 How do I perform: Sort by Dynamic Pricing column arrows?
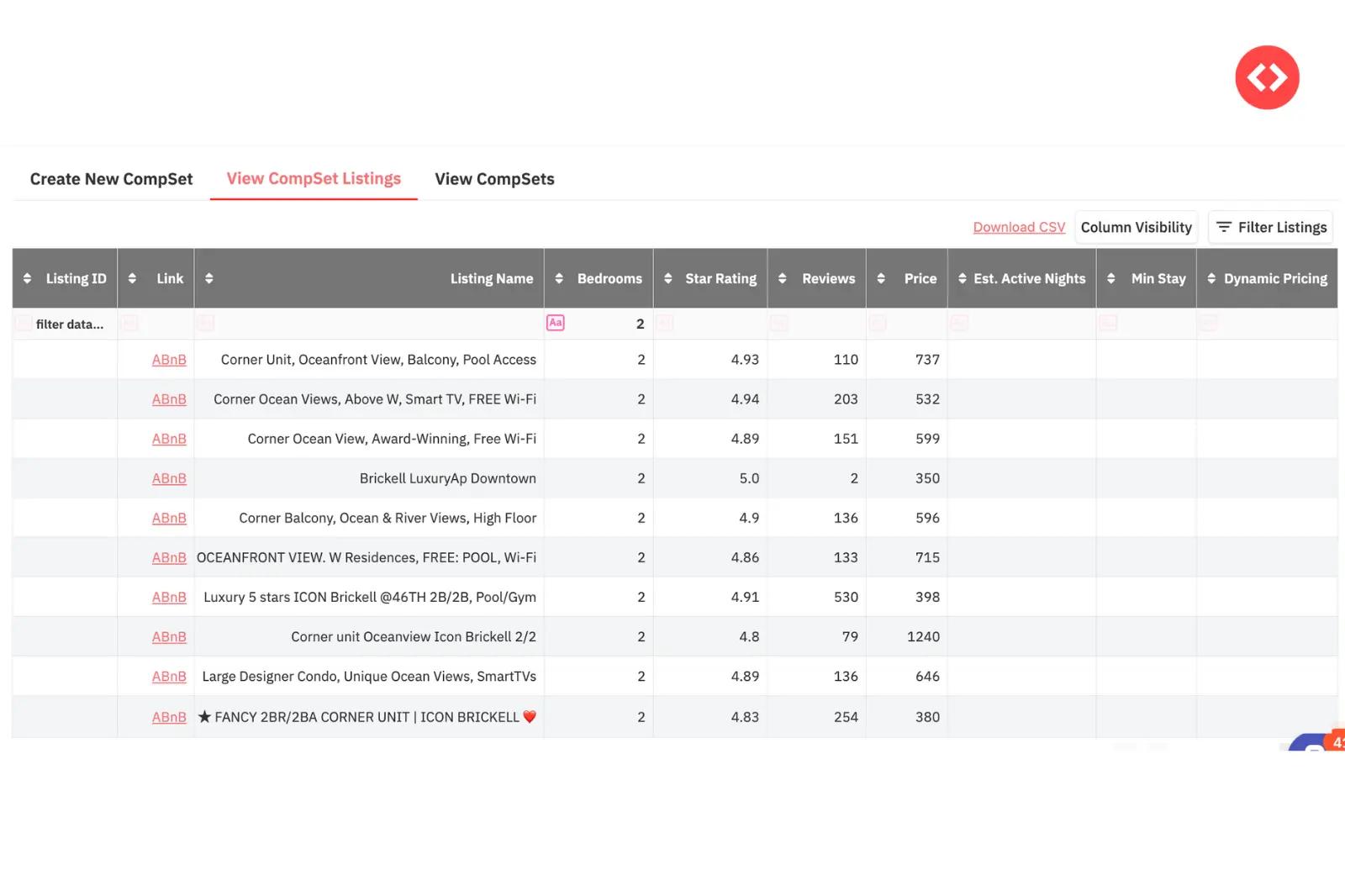pyautogui.click(x=1211, y=278)
